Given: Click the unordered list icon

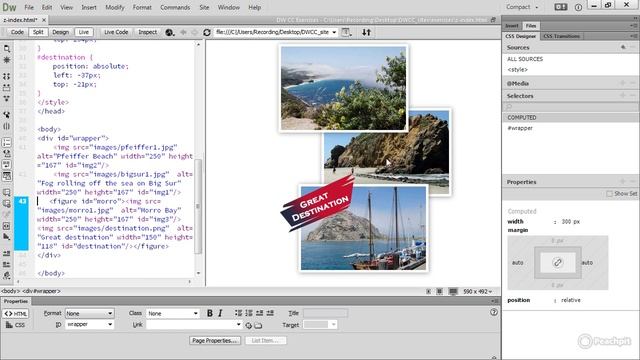Looking at the screenshot, I should tap(239, 313).
